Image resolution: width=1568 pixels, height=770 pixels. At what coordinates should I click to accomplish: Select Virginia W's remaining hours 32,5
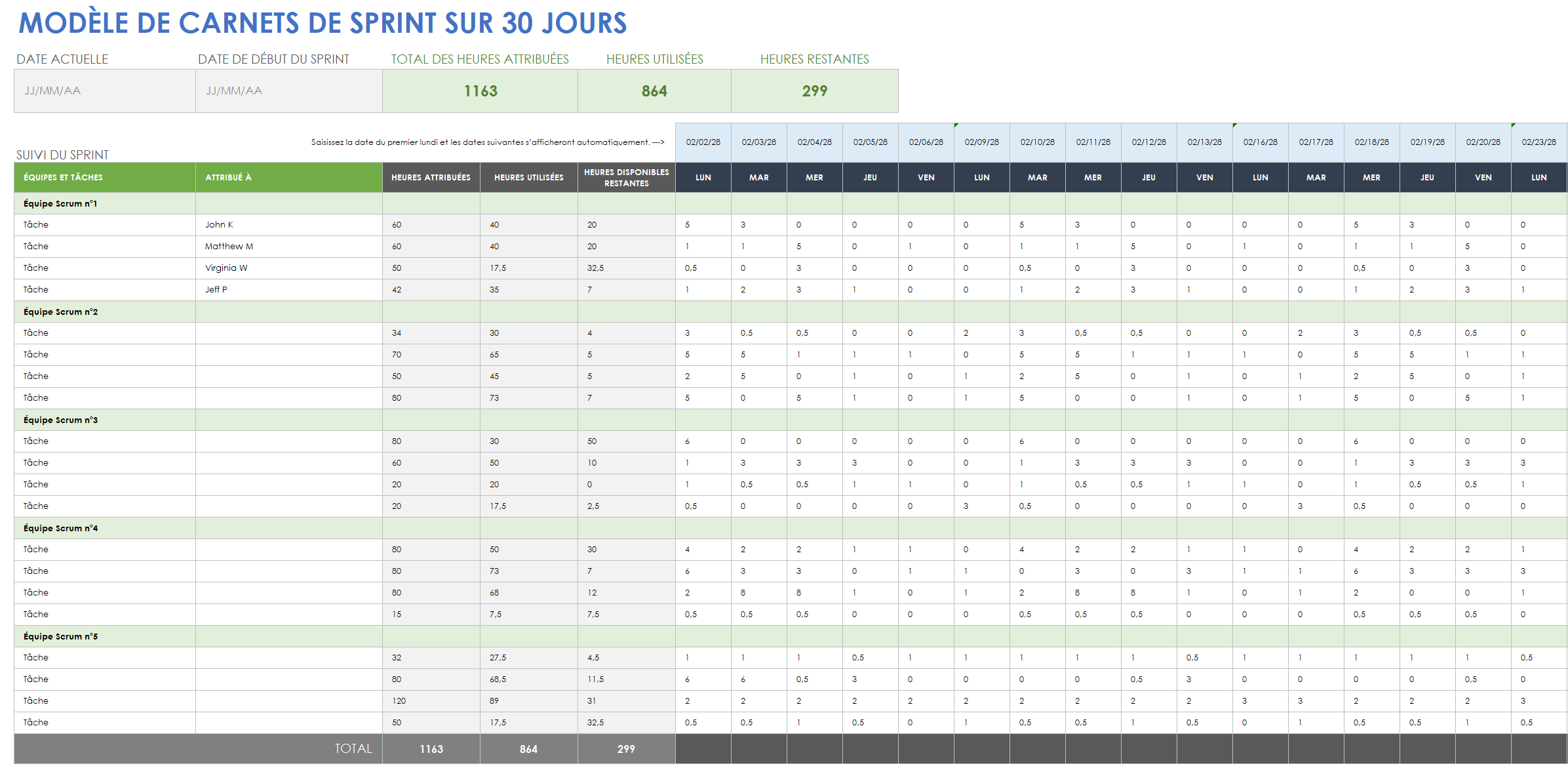pos(627,268)
